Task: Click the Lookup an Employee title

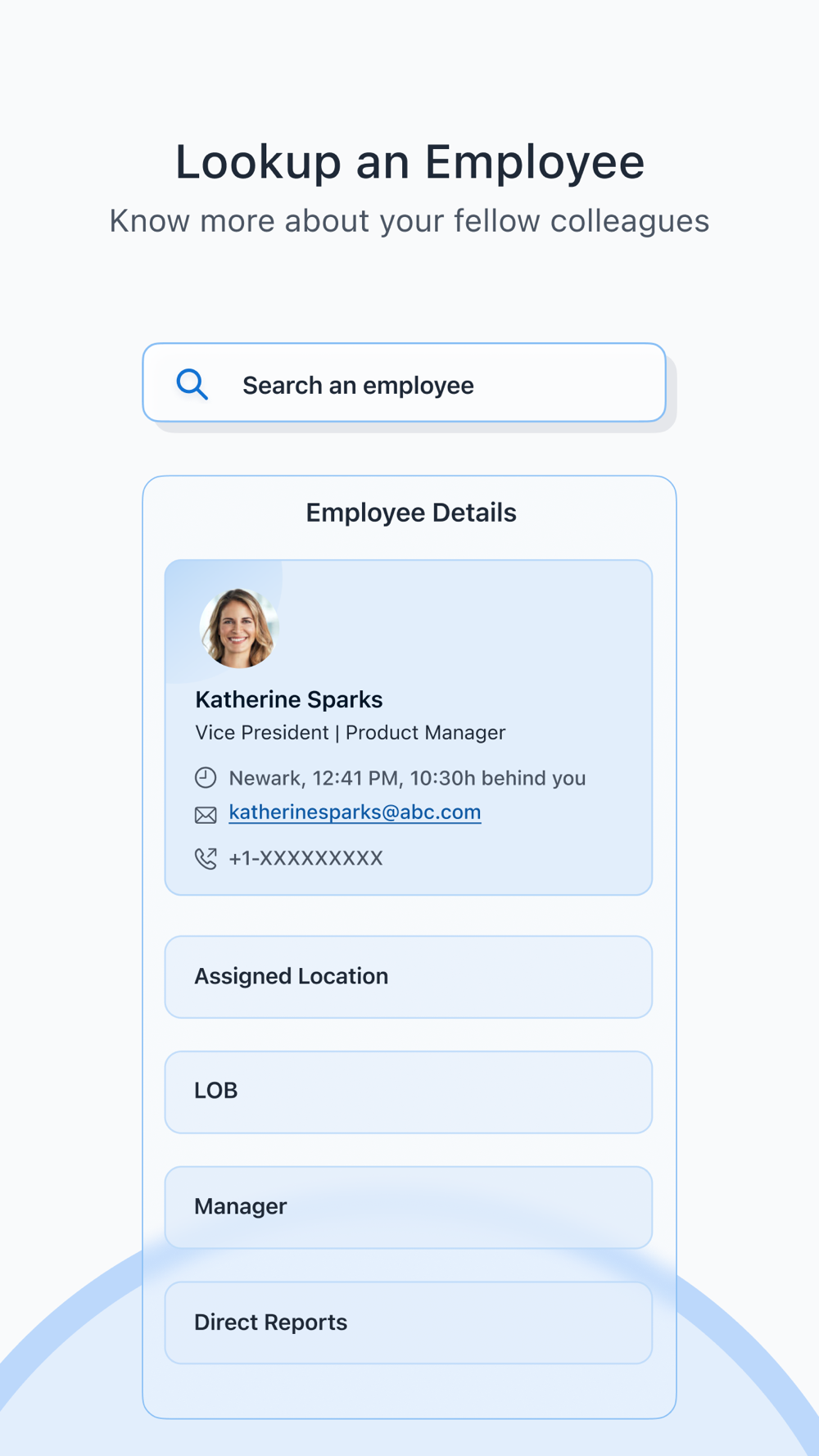Action: pos(409,161)
